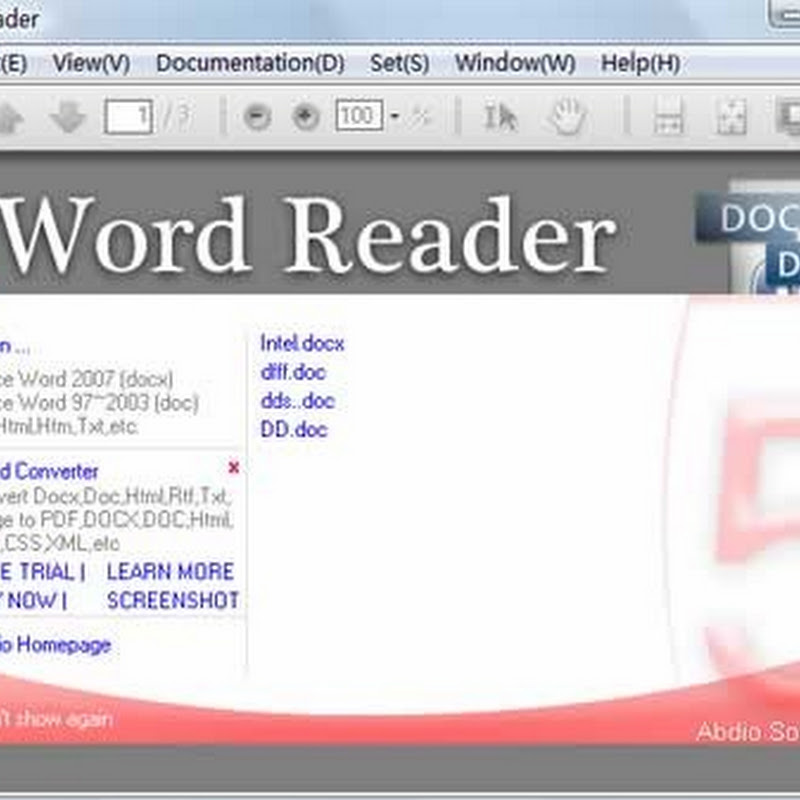This screenshot has width=800, height=800.
Task: Open recent file dff.doc
Action: coord(293,372)
